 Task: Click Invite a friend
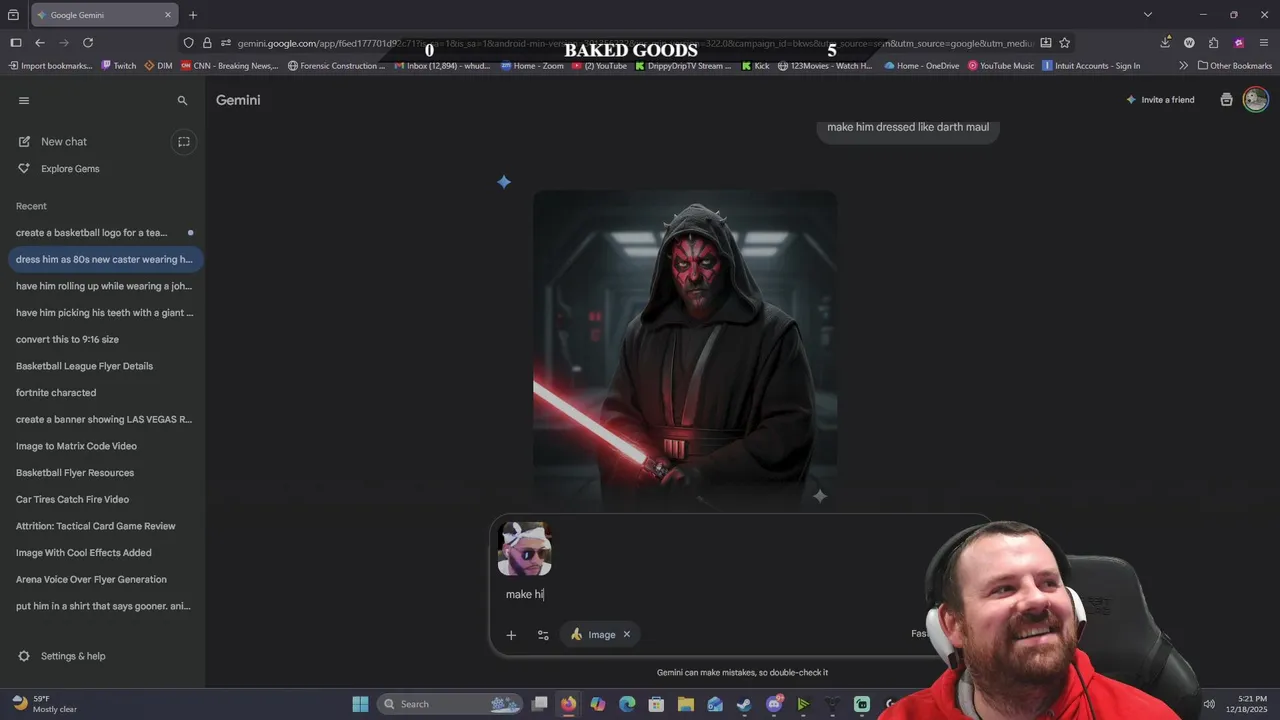1160,100
